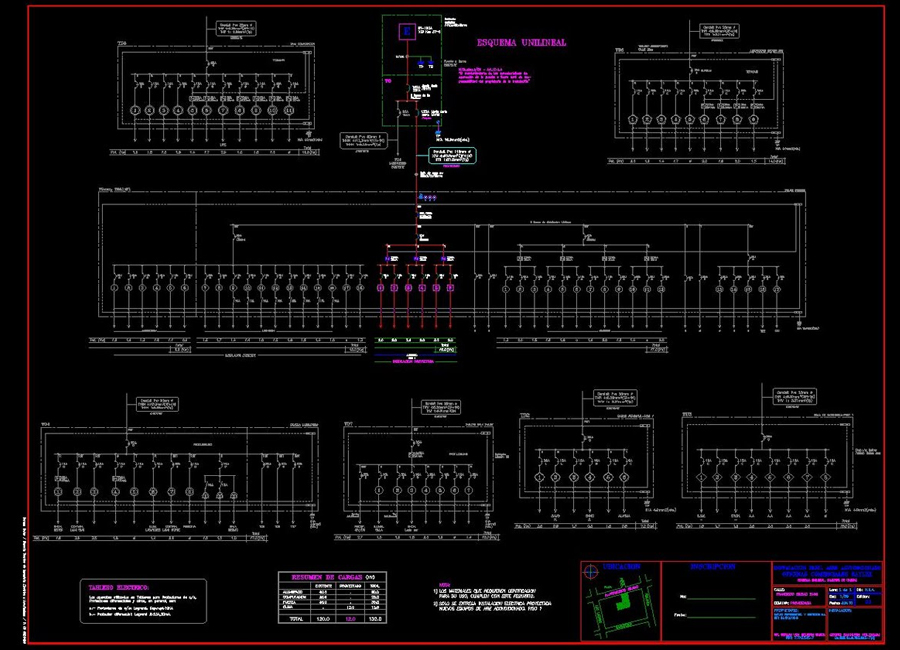Click the red title in title block
Viewport: 900px width, 650px height.
pyautogui.click(x=826, y=570)
